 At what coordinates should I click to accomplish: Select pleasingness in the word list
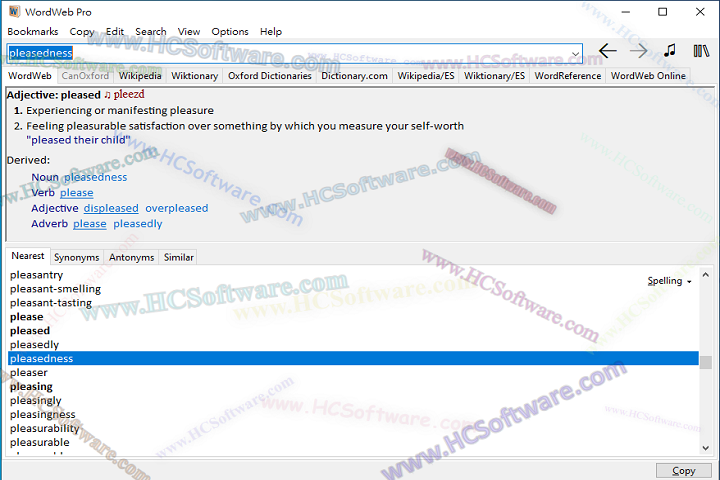[x=42, y=414]
